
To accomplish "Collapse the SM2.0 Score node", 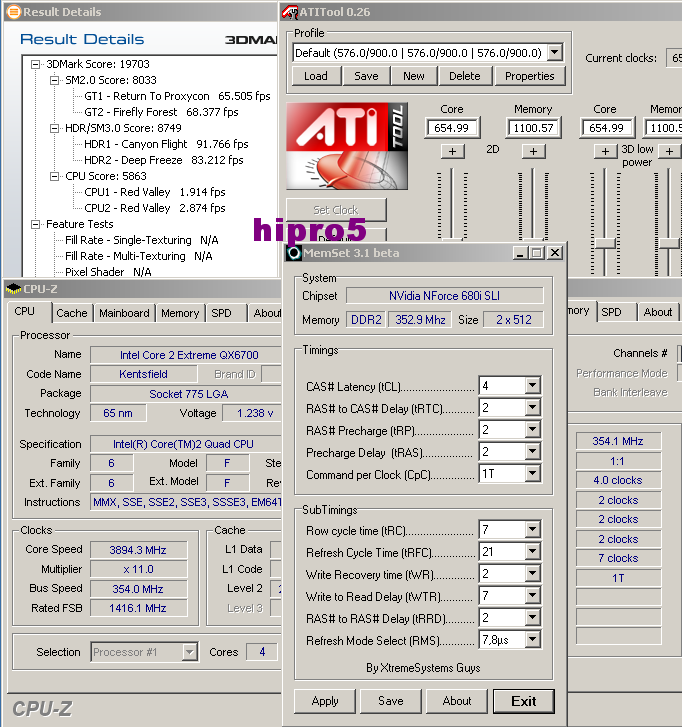I will [54, 80].
